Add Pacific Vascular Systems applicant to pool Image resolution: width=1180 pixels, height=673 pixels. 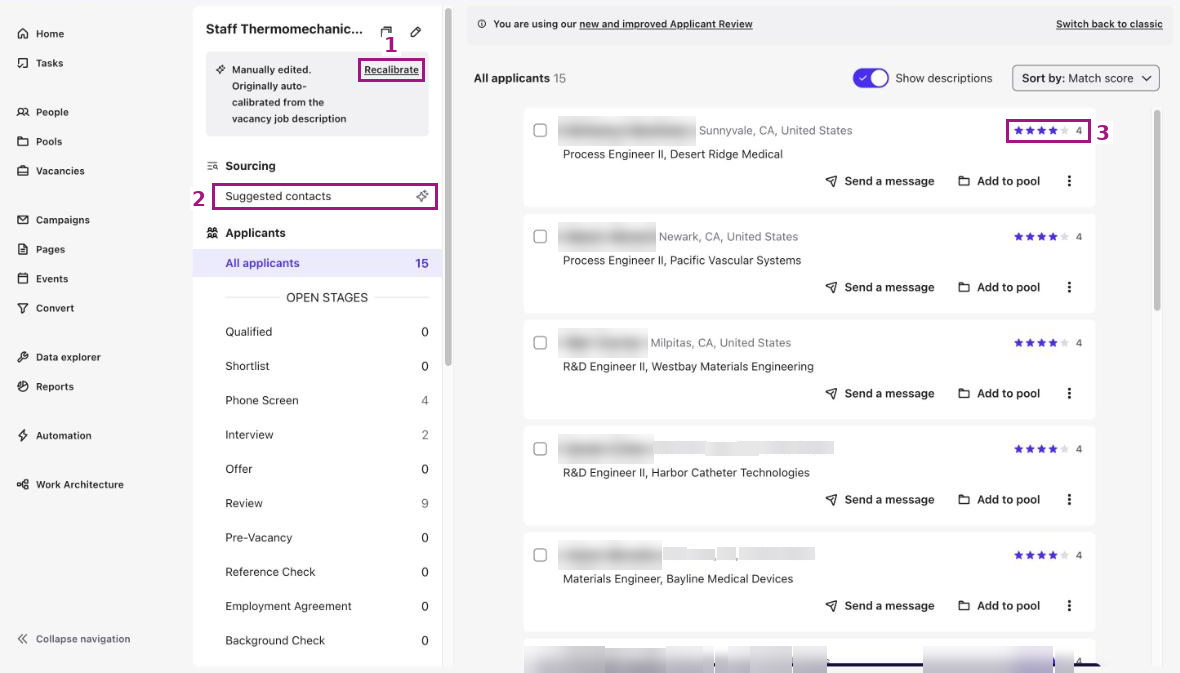pyautogui.click(x=999, y=288)
